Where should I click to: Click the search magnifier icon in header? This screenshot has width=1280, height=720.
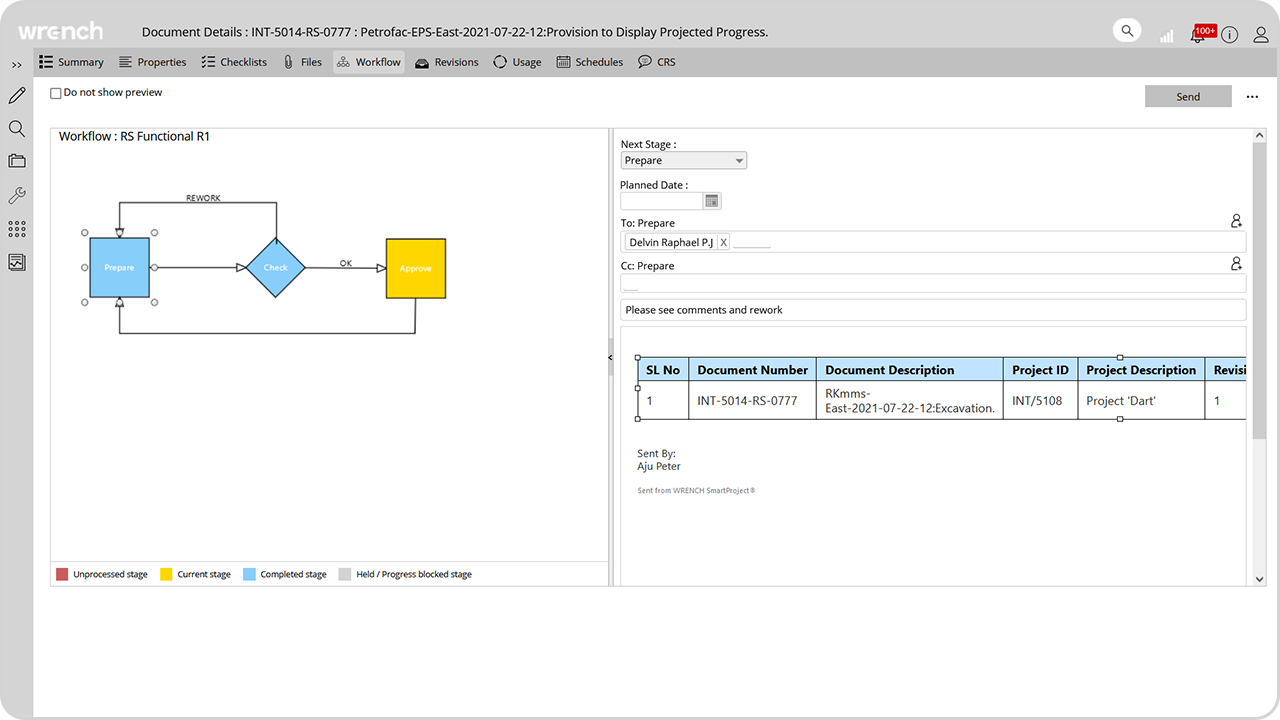(x=1127, y=31)
